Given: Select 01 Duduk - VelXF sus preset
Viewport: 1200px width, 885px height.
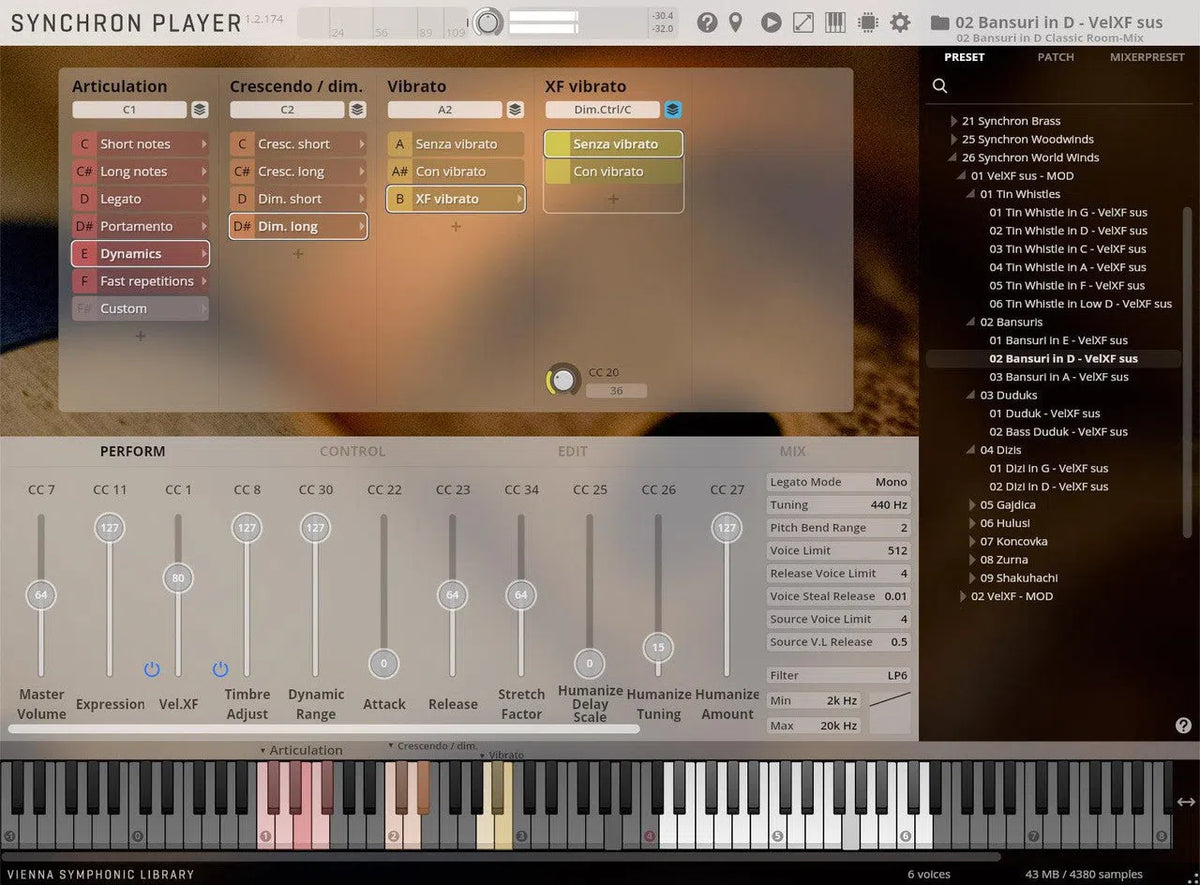Looking at the screenshot, I should [1044, 413].
